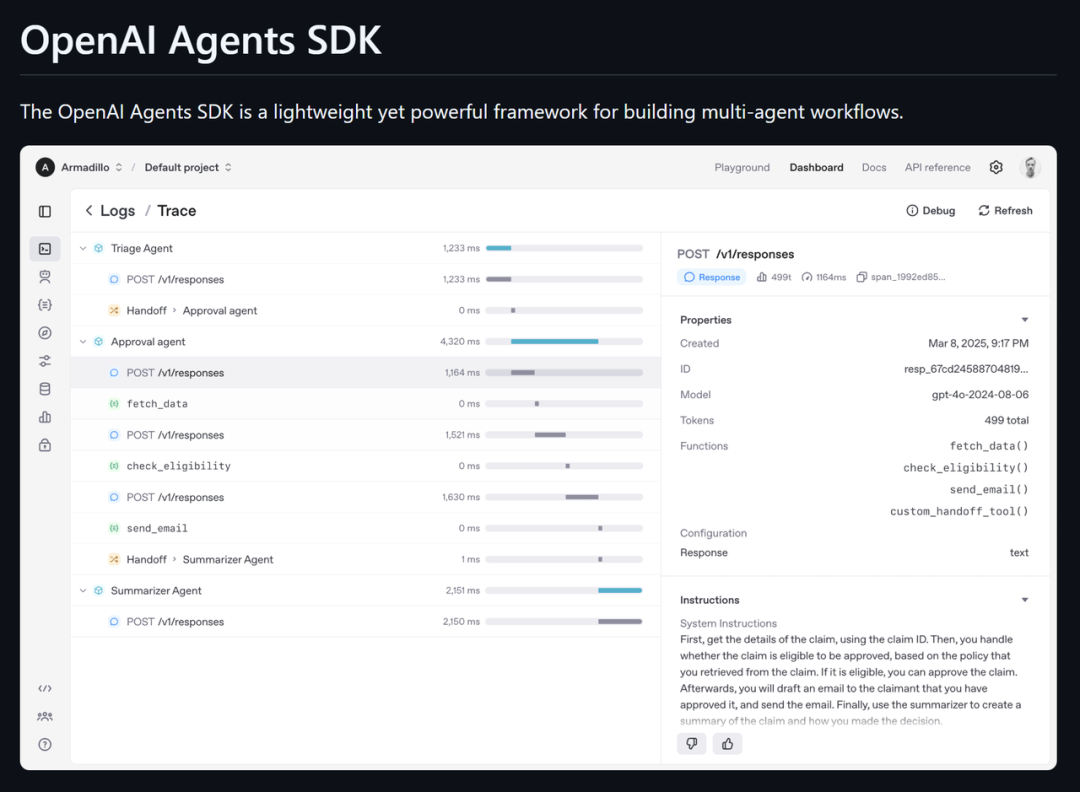Image resolution: width=1080 pixels, height=792 pixels.
Task: Select the check_eligibility span row
Action: [366, 466]
